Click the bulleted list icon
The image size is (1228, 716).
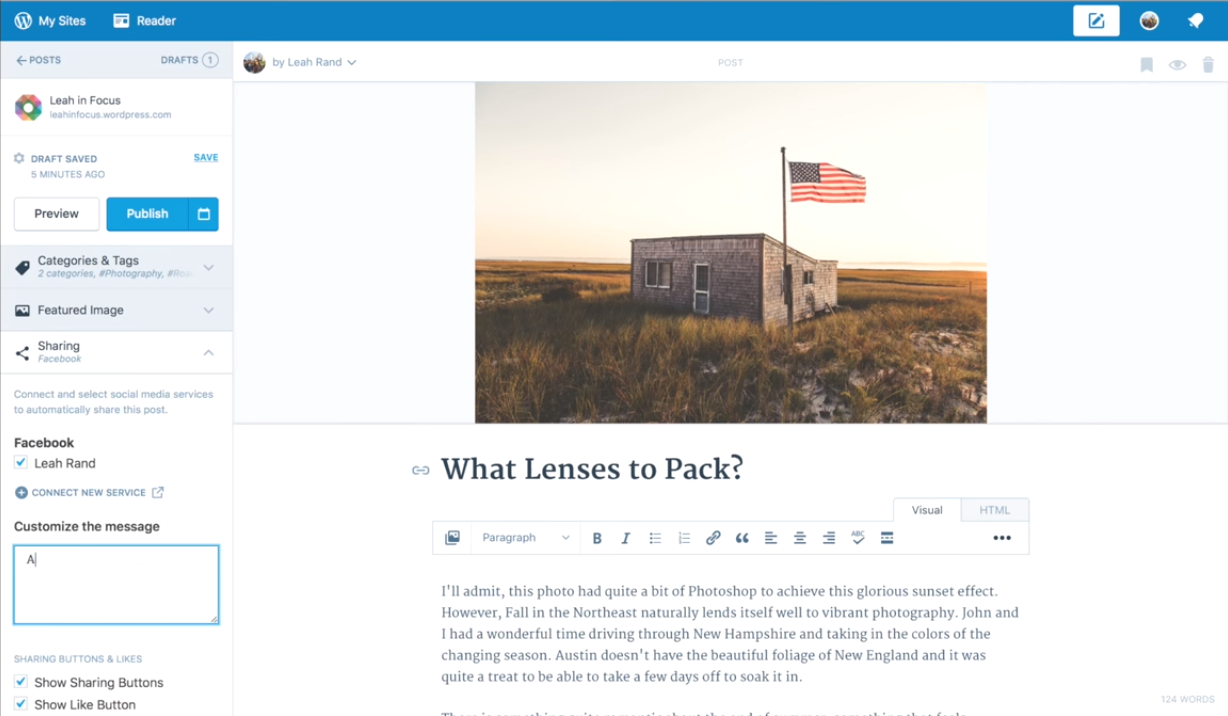655,538
